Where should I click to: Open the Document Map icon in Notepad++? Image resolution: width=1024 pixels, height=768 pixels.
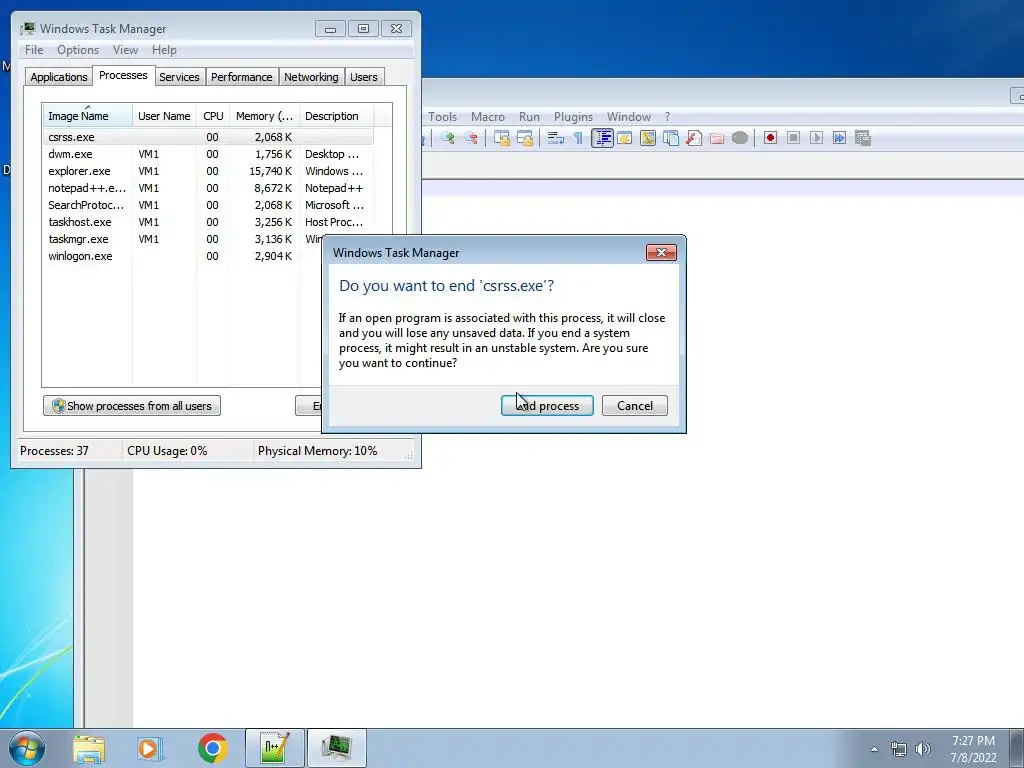pyautogui.click(x=648, y=138)
